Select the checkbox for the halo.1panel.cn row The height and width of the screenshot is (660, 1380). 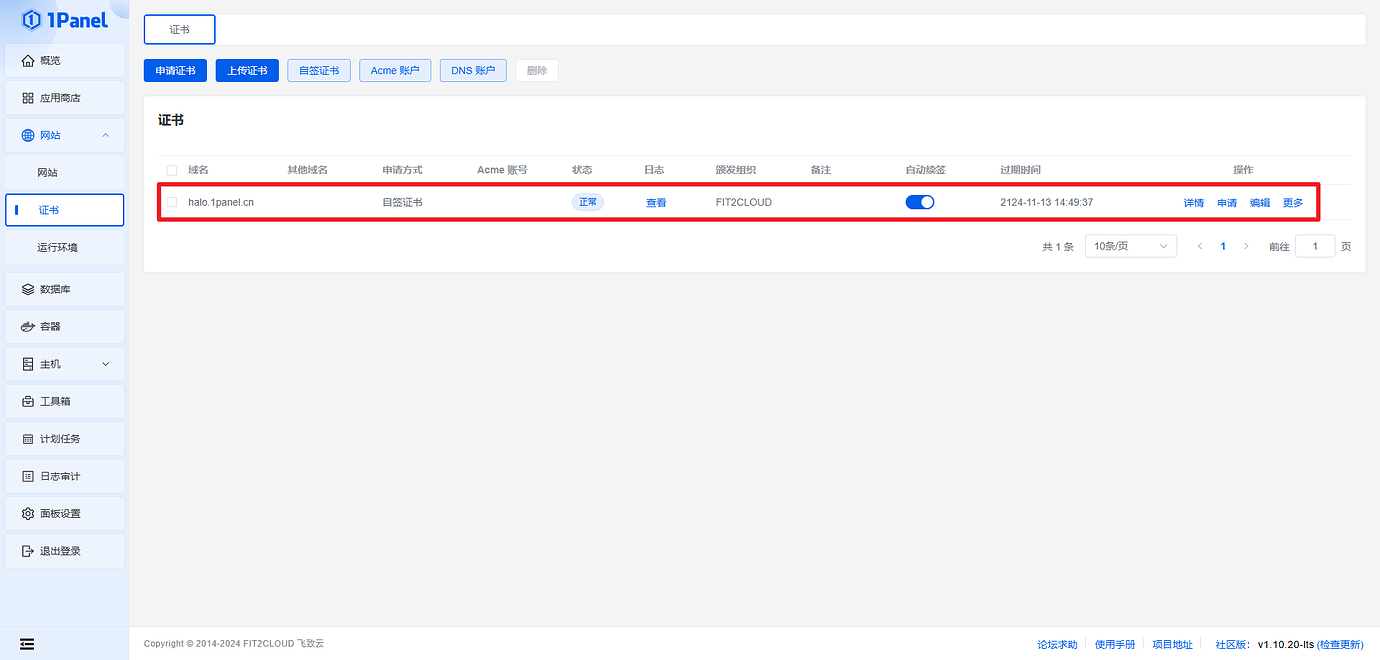[x=171, y=201]
